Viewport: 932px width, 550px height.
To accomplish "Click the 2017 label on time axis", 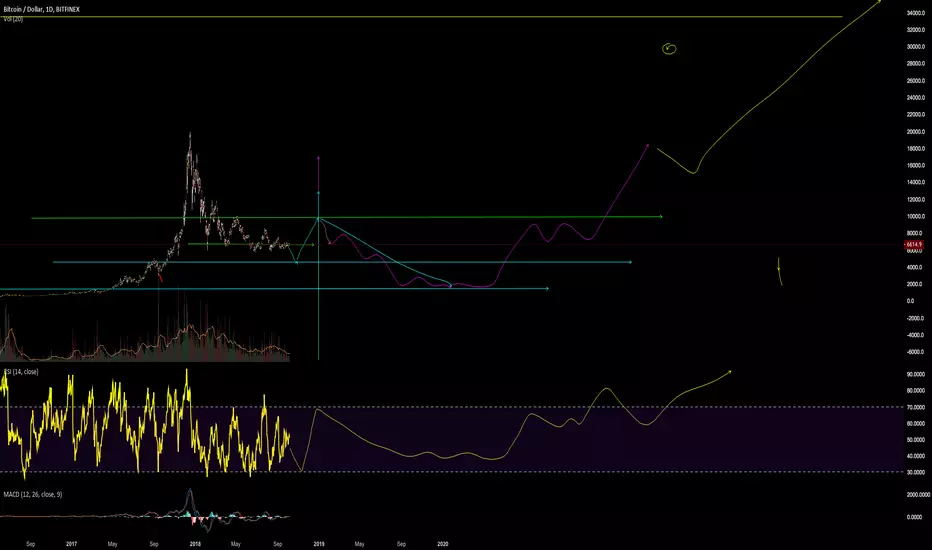I will (x=71, y=544).
